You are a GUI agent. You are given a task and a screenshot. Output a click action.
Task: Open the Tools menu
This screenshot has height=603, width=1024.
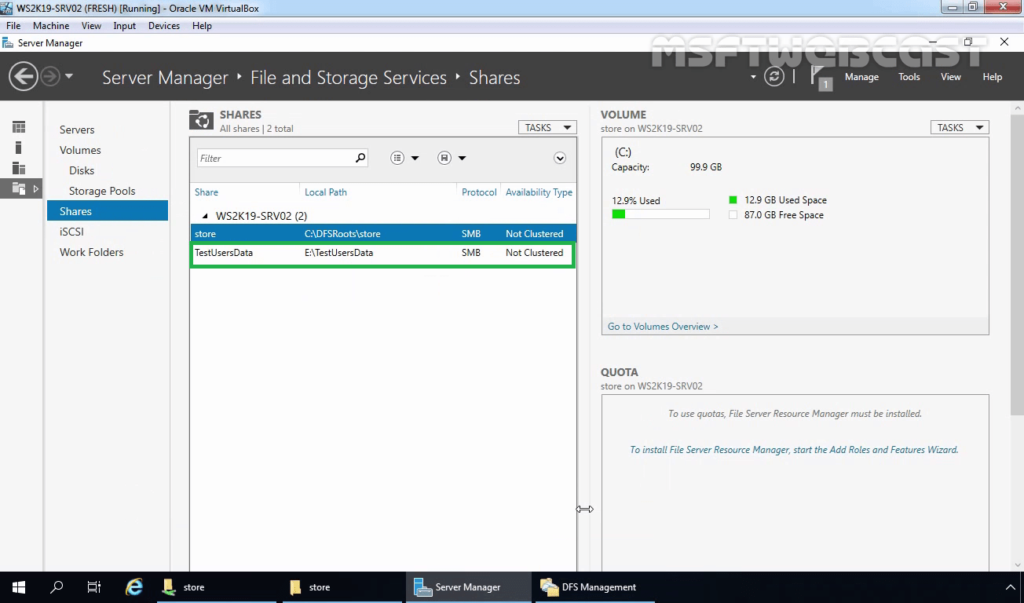point(909,76)
